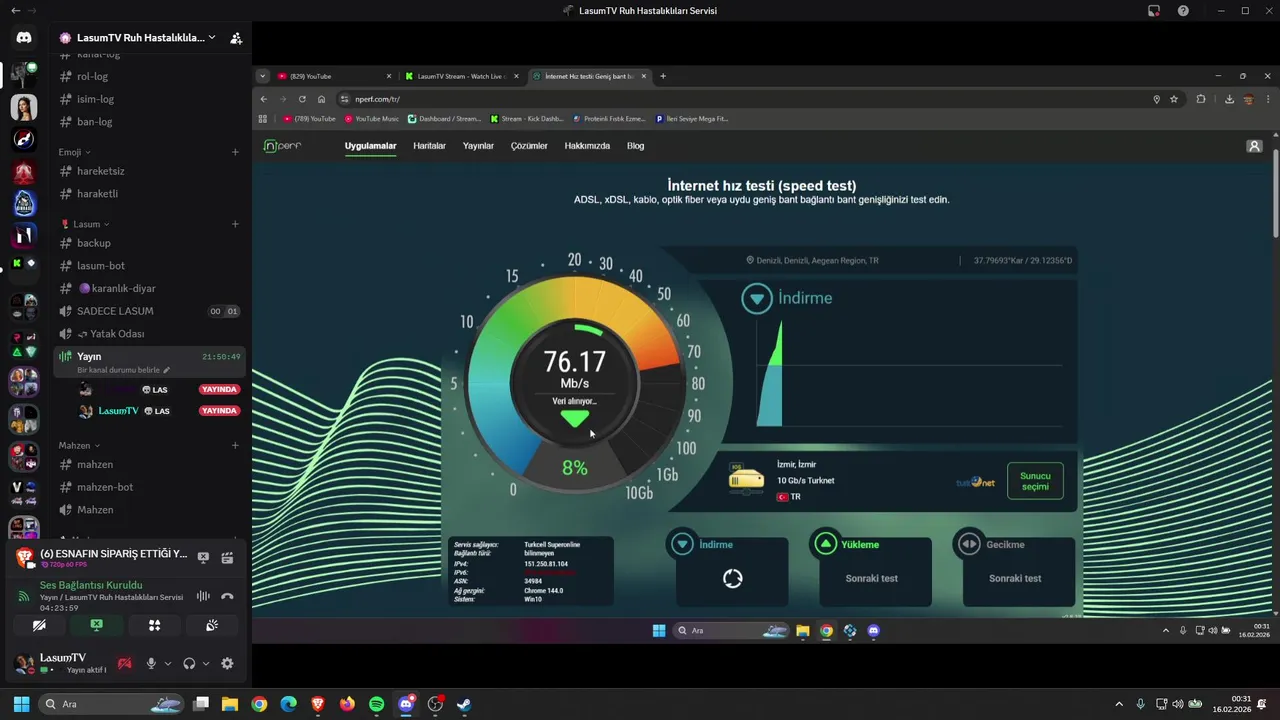Show hidden system tray icons chevron

pyautogui.click(x=1119, y=704)
